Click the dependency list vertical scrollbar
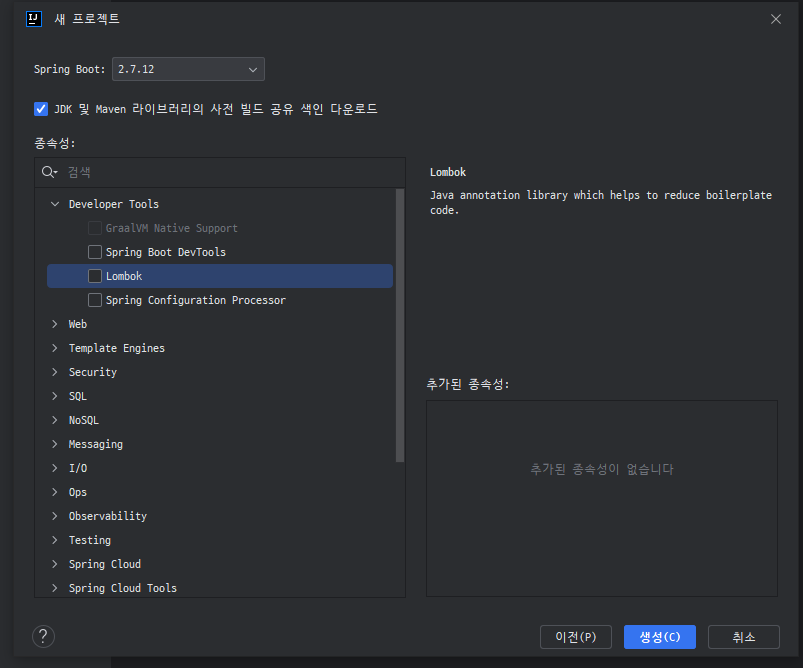The width and height of the screenshot is (803, 668). click(x=400, y=326)
